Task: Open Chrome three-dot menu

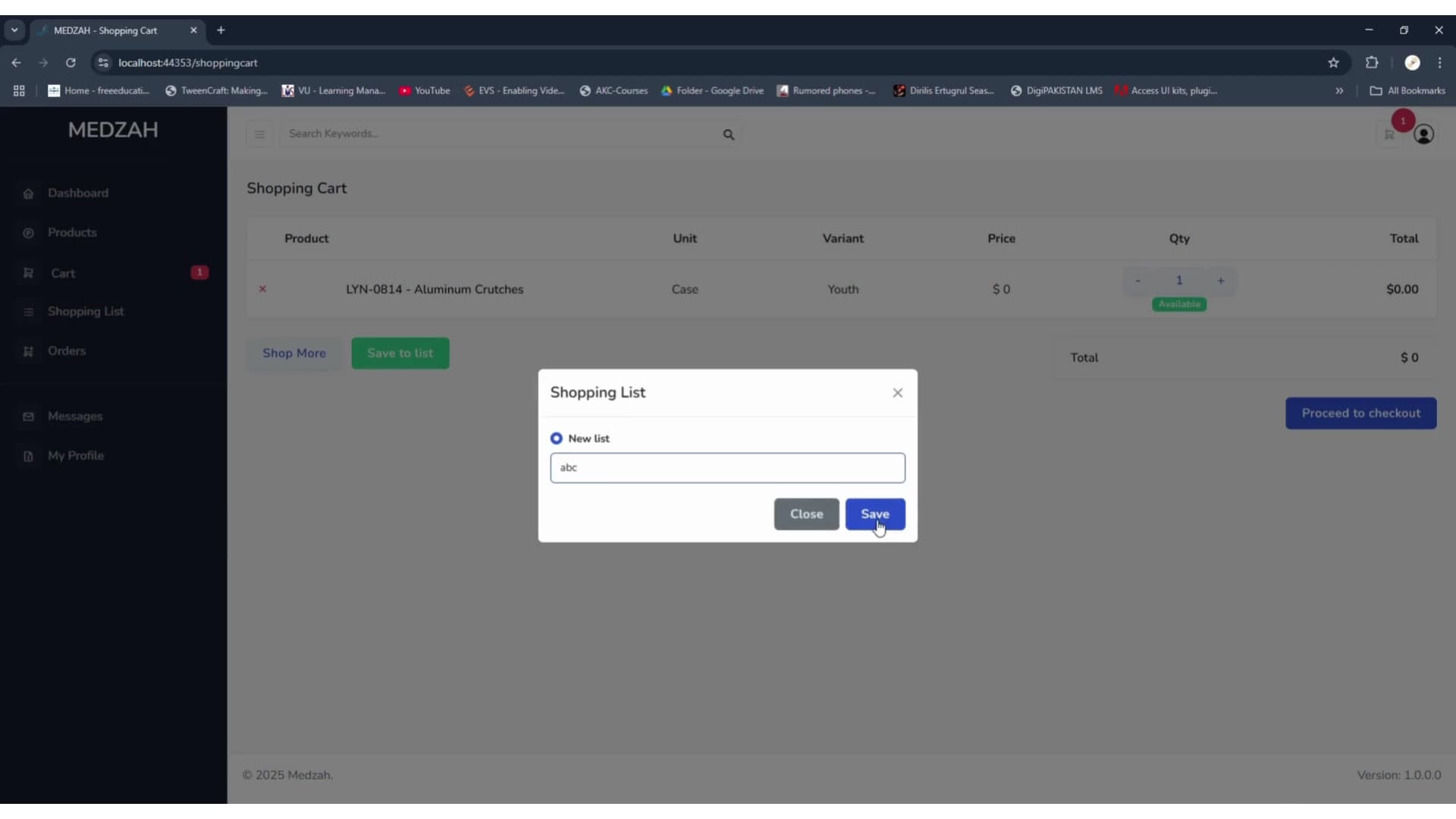Action: point(1440,63)
